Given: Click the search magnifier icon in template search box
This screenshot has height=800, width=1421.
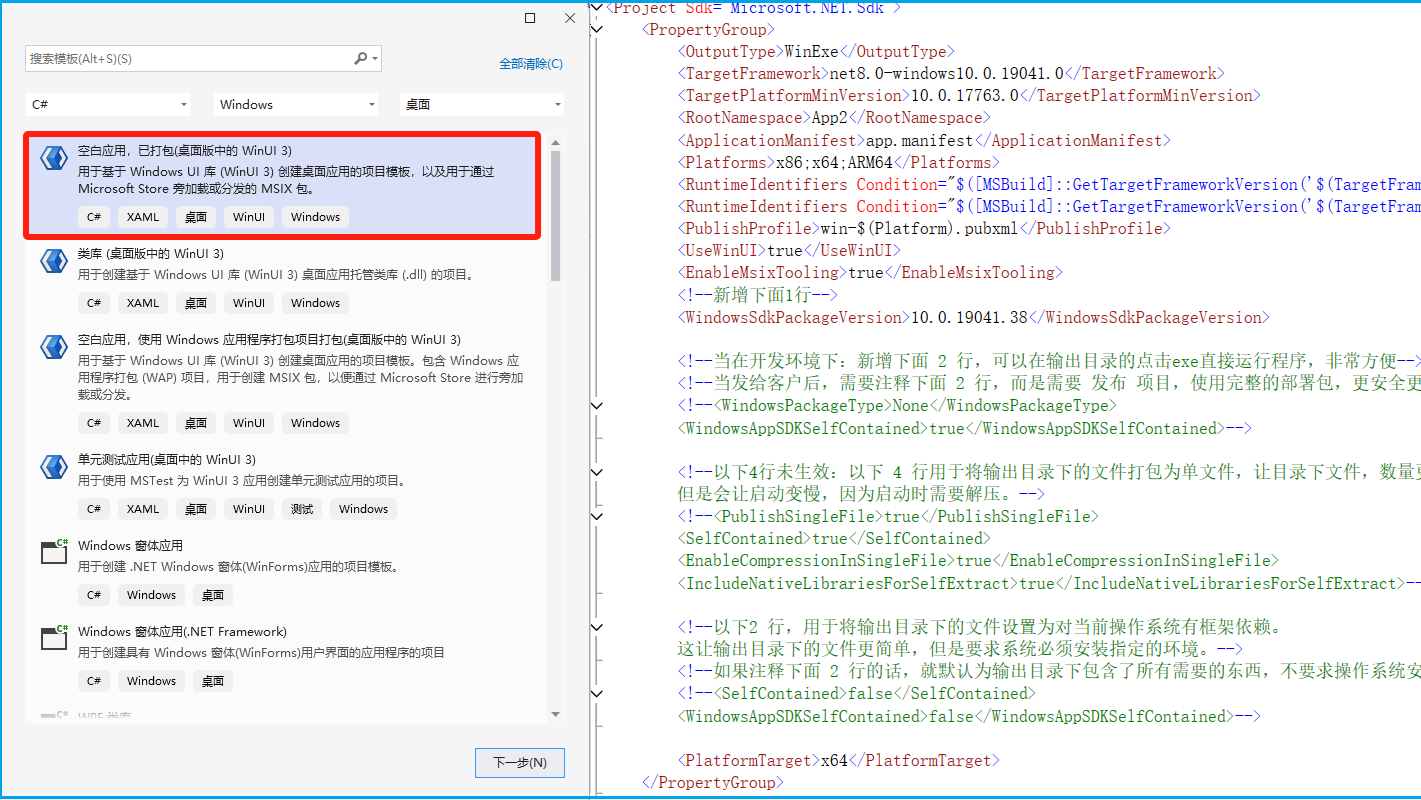Looking at the screenshot, I should click(x=361, y=59).
